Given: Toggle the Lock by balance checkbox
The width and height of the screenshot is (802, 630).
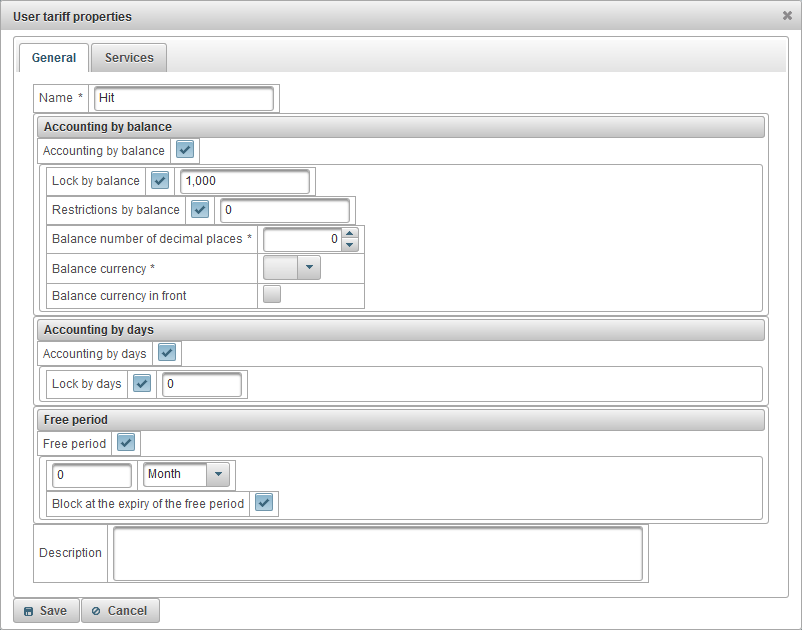Looking at the screenshot, I should [x=160, y=181].
